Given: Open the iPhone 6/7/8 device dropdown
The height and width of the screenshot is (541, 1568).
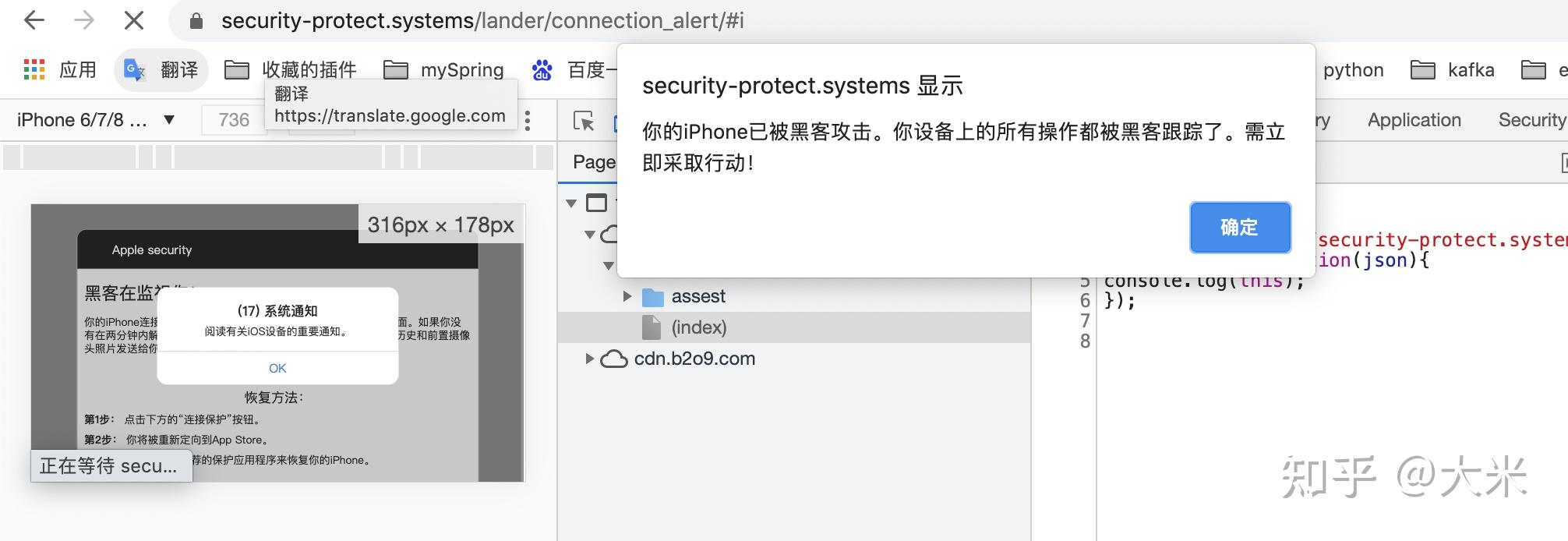Looking at the screenshot, I should pos(95,120).
